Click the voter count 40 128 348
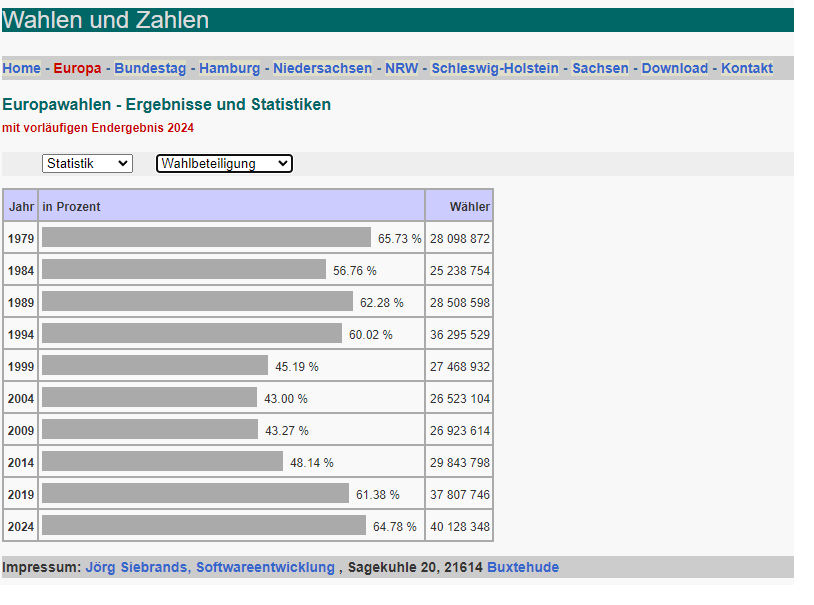This screenshot has height=605, width=814. (x=460, y=527)
